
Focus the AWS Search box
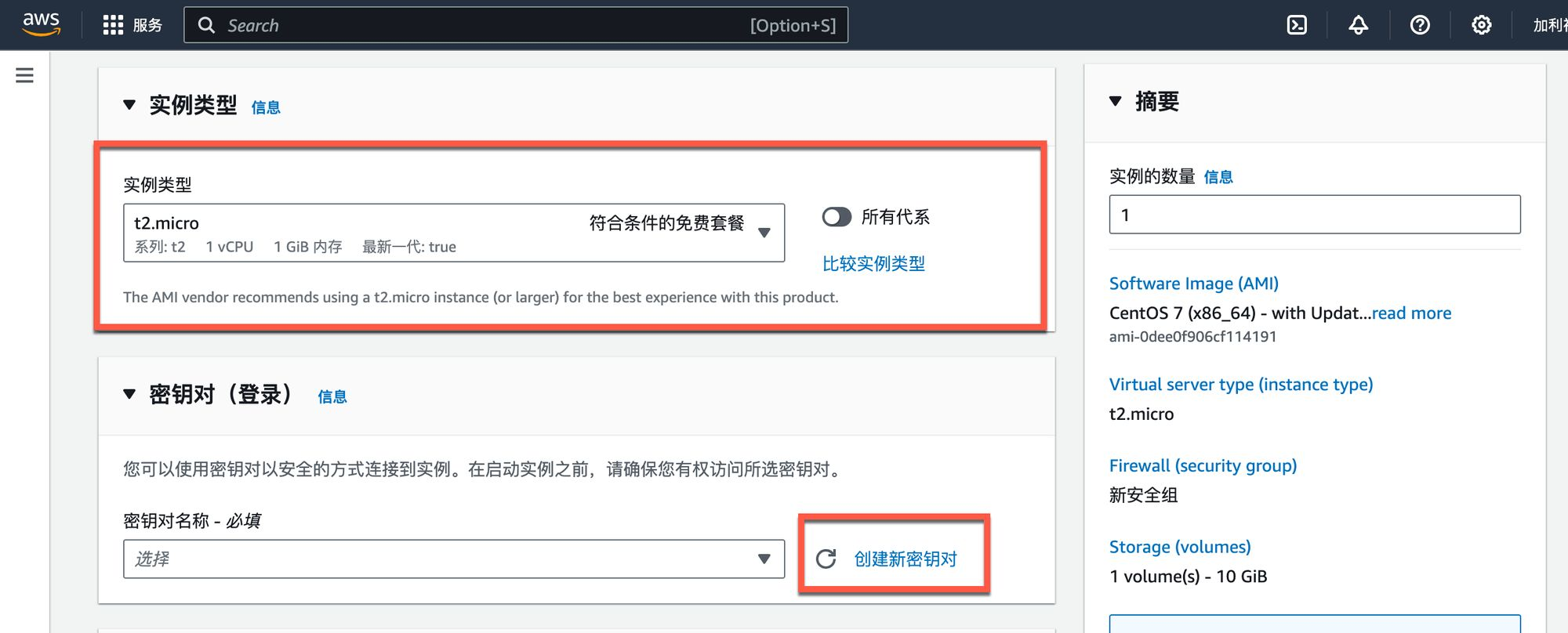pyautogui.click(x=516, y=25)
